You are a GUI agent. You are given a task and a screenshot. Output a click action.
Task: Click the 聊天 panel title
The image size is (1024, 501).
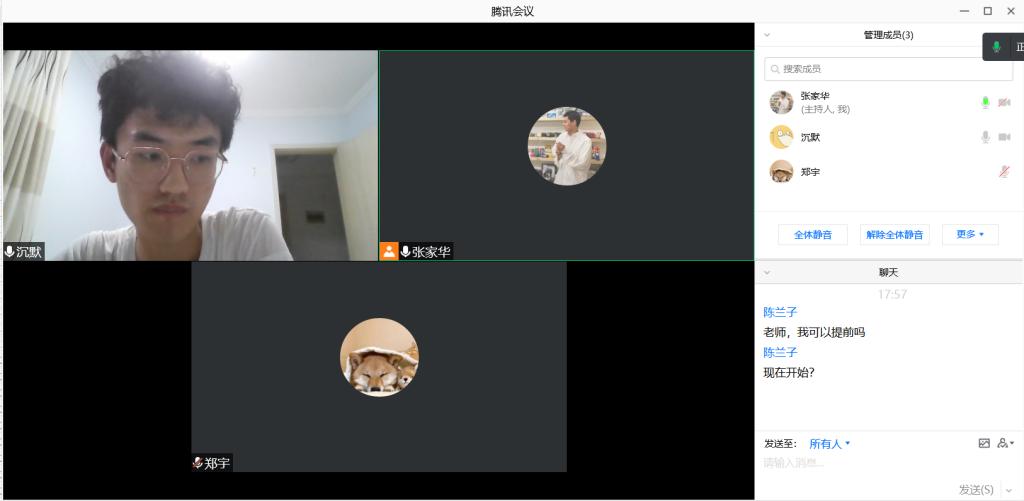pyautogui.click(x=889, y=272)
